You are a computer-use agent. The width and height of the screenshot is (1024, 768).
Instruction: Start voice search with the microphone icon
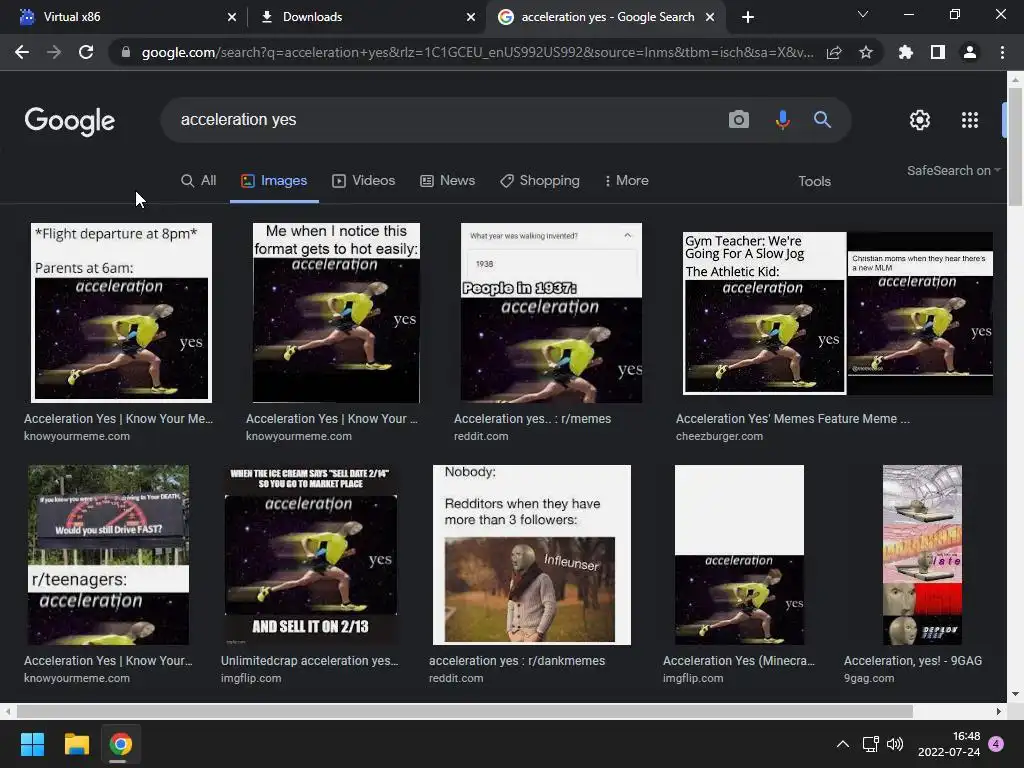[782, 120]
